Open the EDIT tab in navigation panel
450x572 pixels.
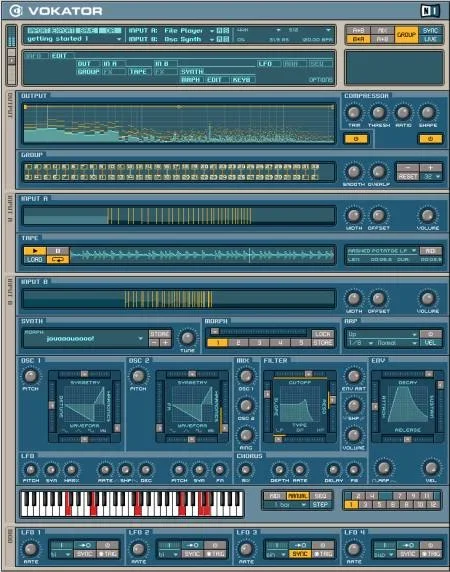click(59, 56)
